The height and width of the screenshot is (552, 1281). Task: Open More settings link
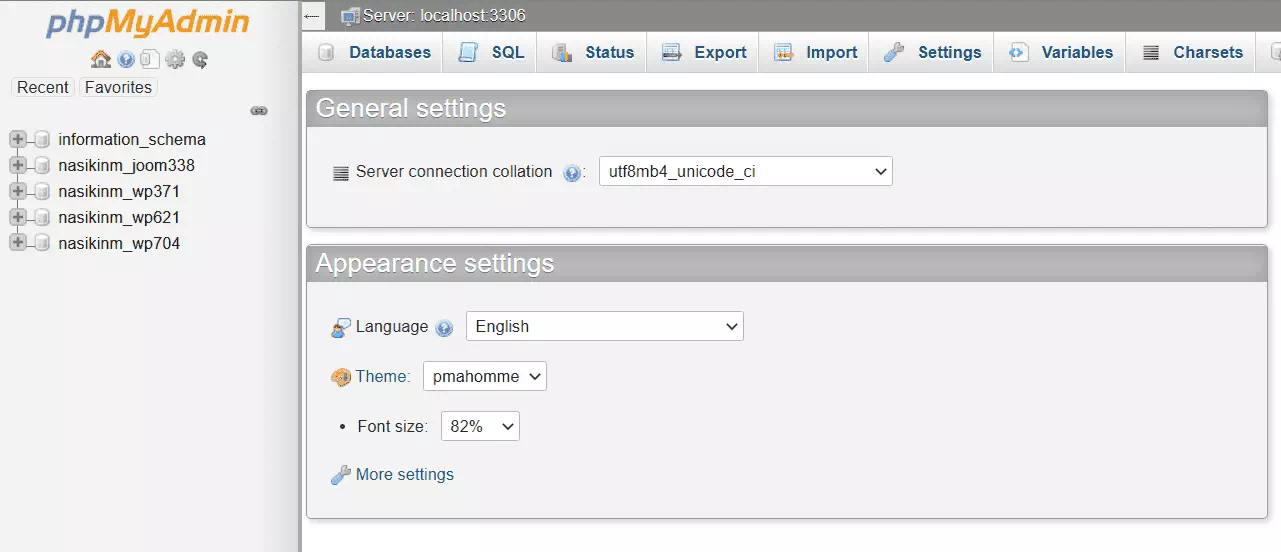pos(405,475)
